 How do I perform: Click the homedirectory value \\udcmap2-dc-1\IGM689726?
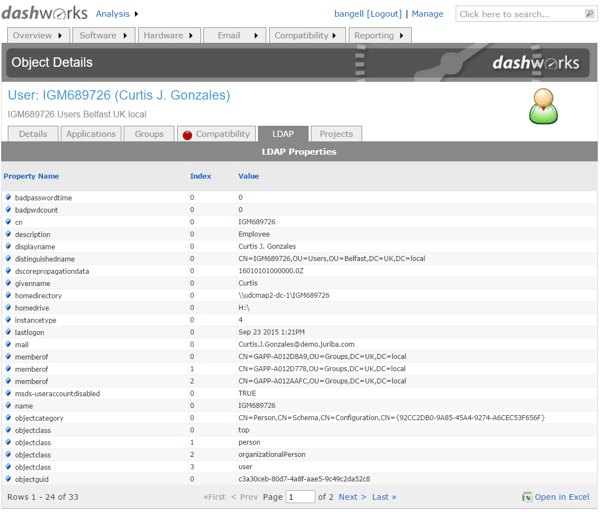tap(284, 295)
